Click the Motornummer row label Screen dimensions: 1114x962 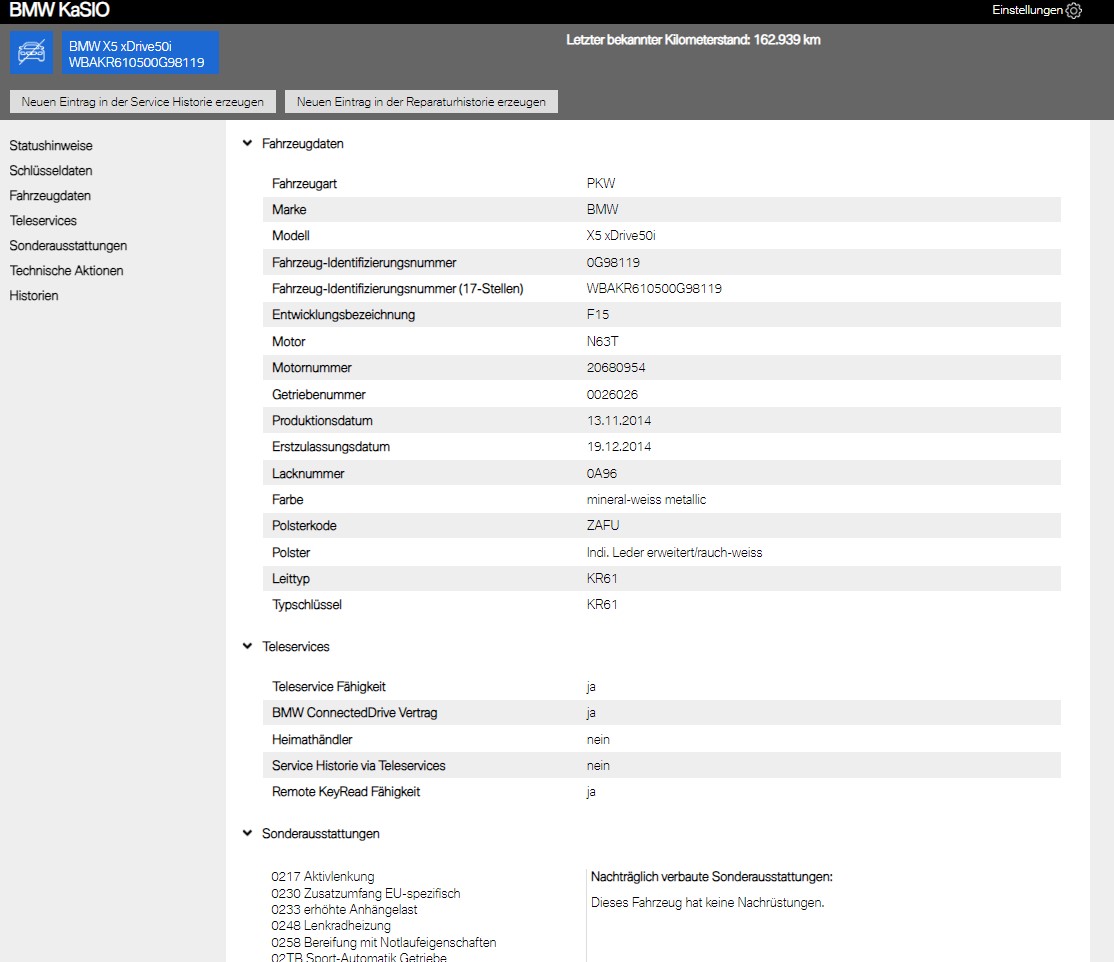pyautogui.click(x=312, y=367)
